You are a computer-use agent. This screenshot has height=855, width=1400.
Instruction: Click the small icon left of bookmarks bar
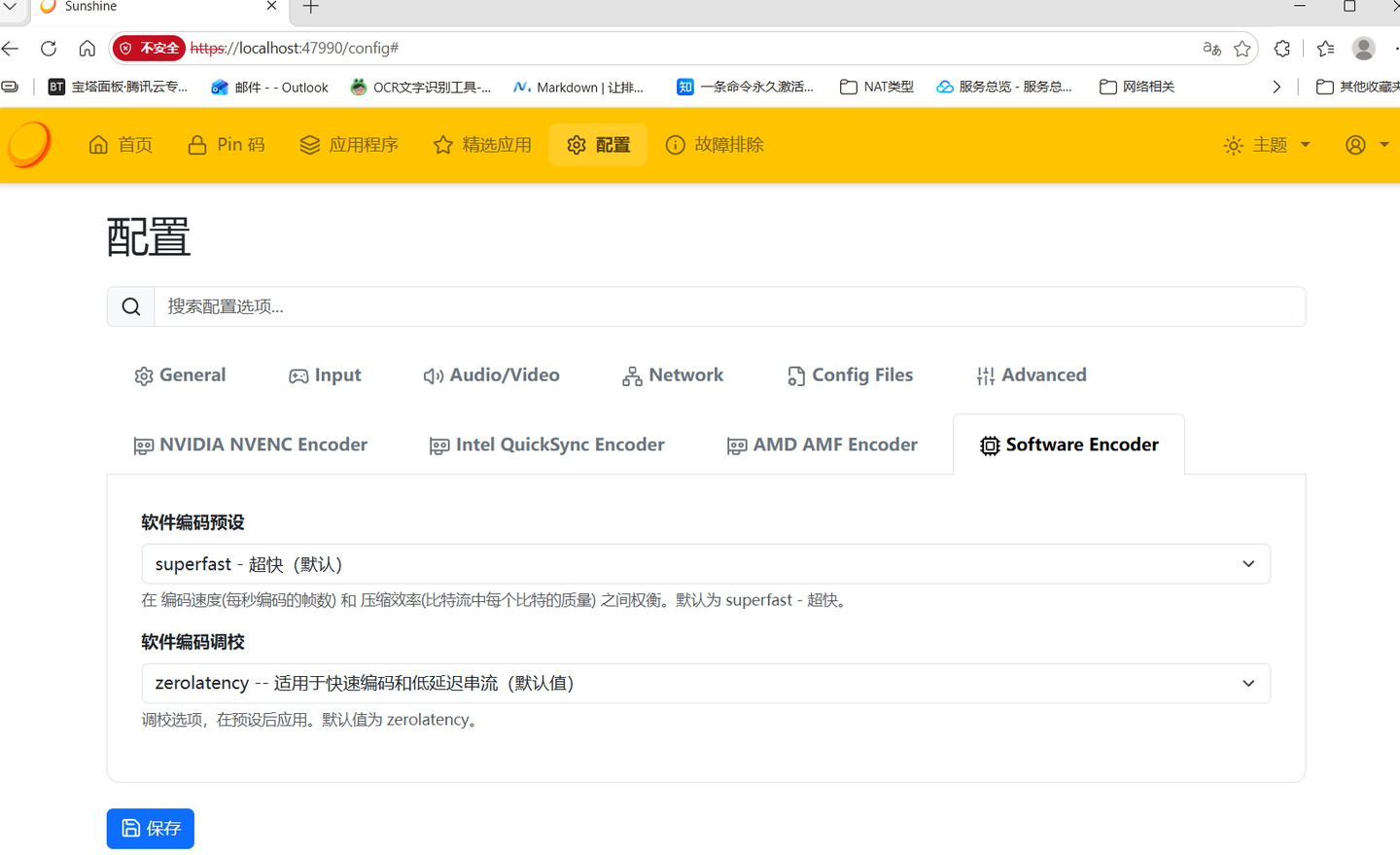tap(10, 87)
